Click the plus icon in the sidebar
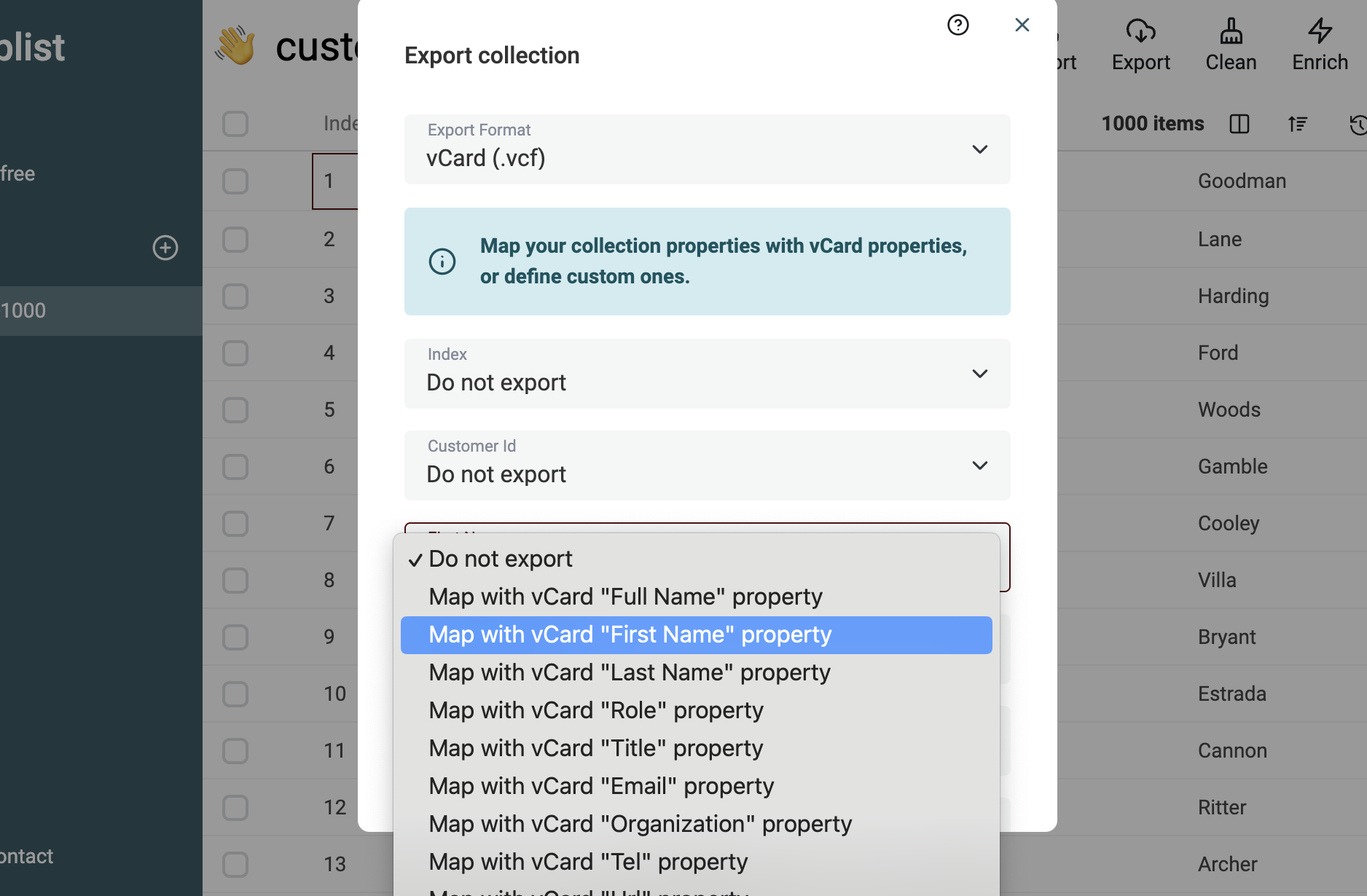This screenshot has width=1367, height=896. [x=165, y=248]
